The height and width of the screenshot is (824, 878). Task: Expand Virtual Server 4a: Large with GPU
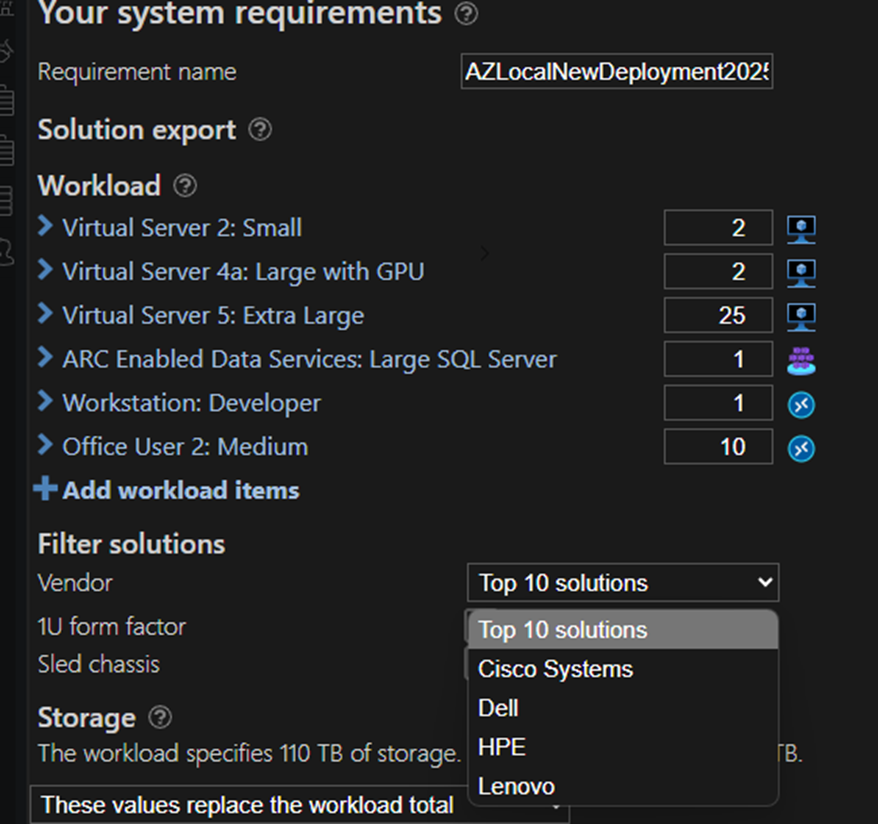(x=45, y=269)
